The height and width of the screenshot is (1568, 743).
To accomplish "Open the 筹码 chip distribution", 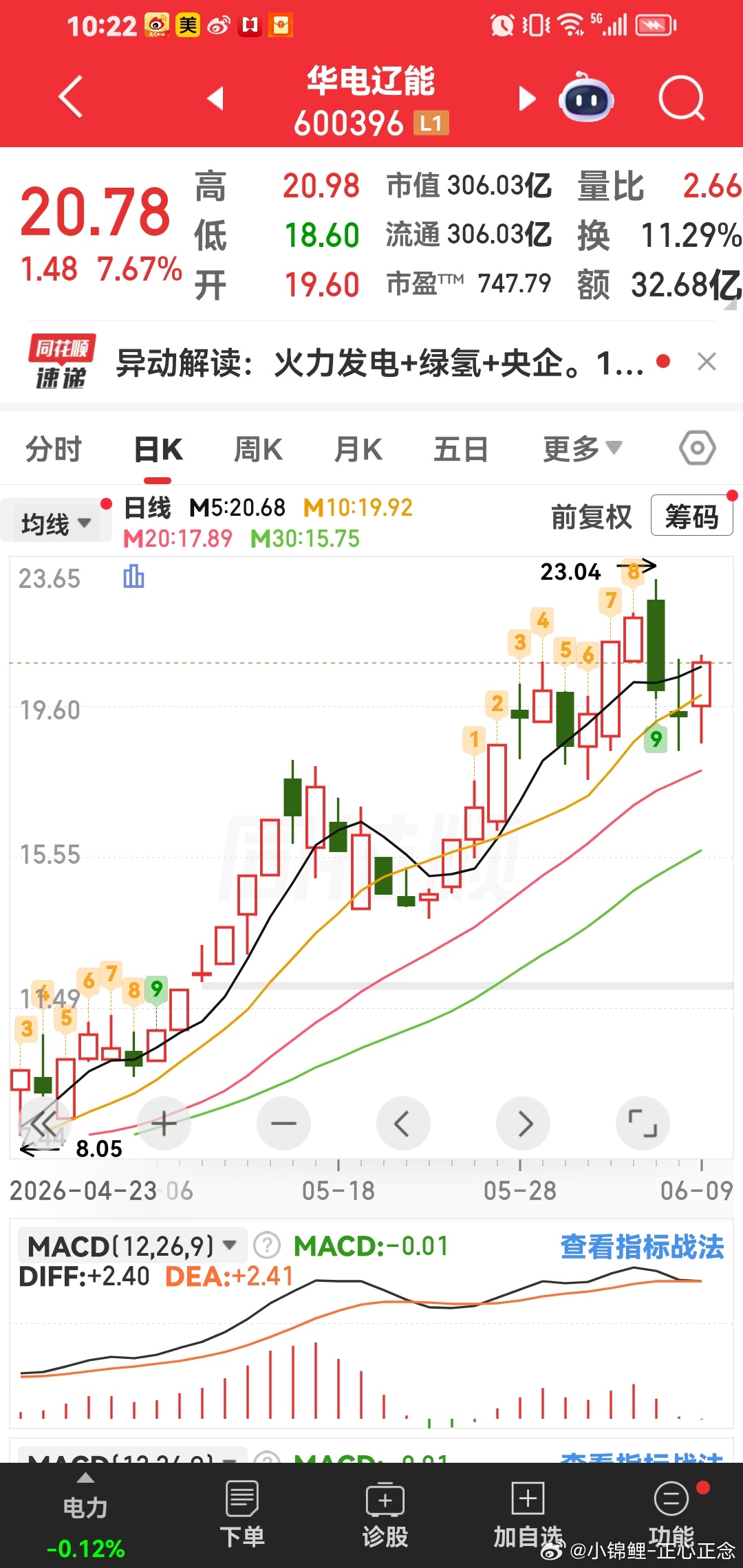I will click(691, 516).
